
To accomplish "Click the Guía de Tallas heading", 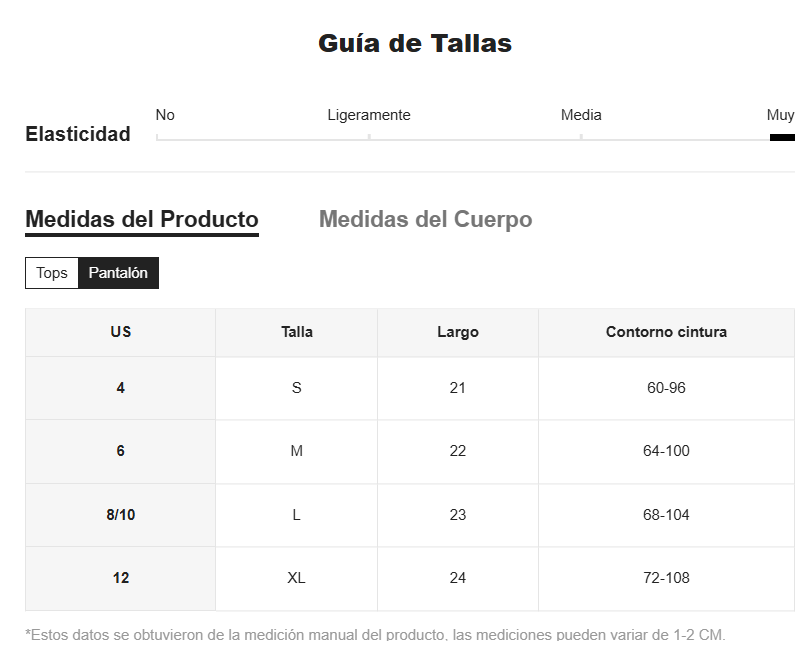I will click(x=415, y=43).
